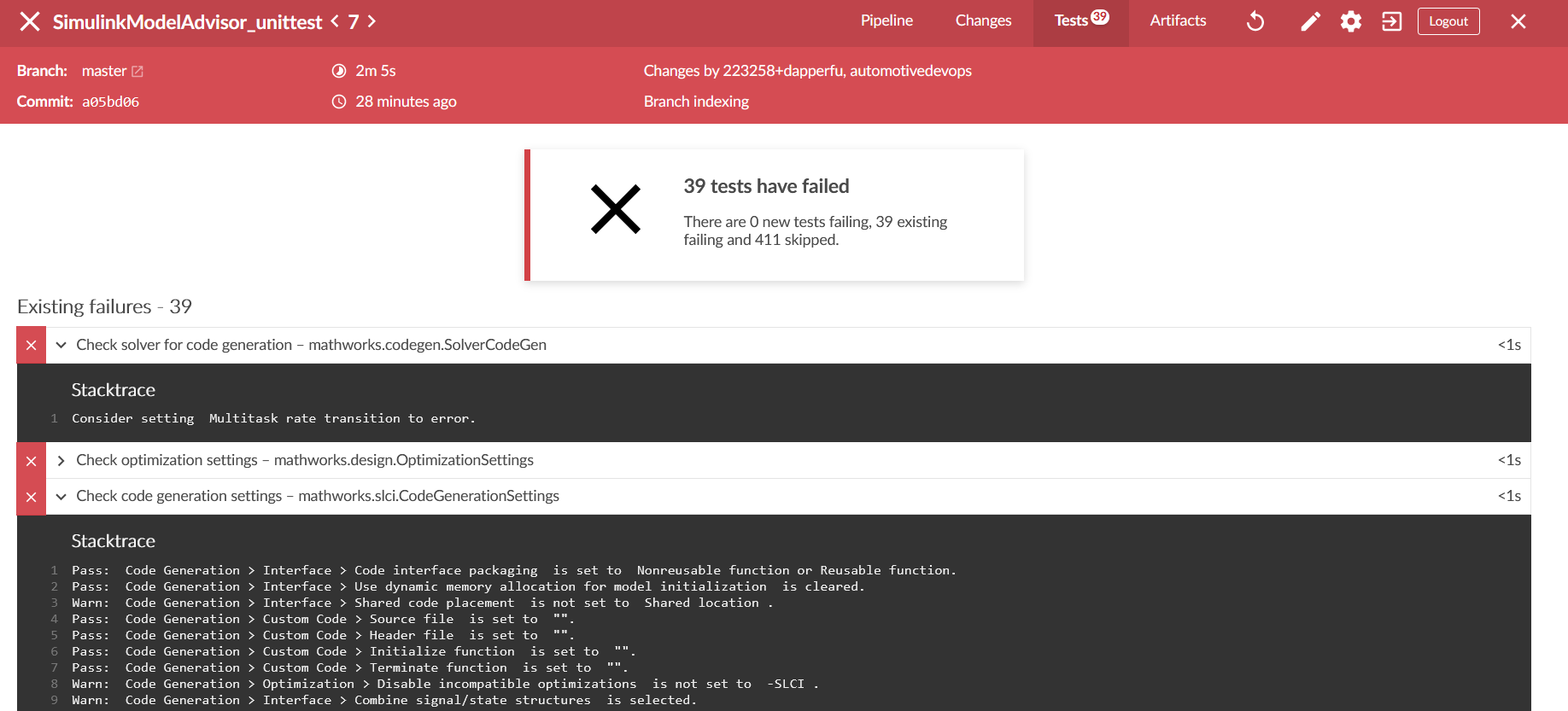Click the 39 badge on Tests tab
This screenshot has width=1568, height=711.
(x=1100, y=16)
